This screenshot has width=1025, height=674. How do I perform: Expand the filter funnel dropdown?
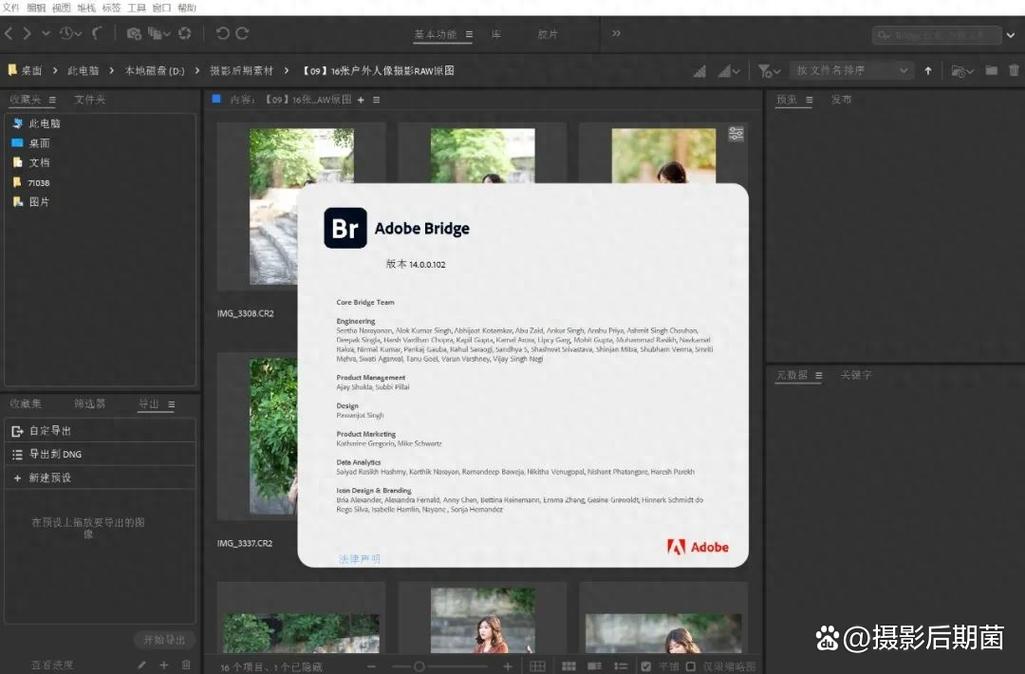(768, 71)
